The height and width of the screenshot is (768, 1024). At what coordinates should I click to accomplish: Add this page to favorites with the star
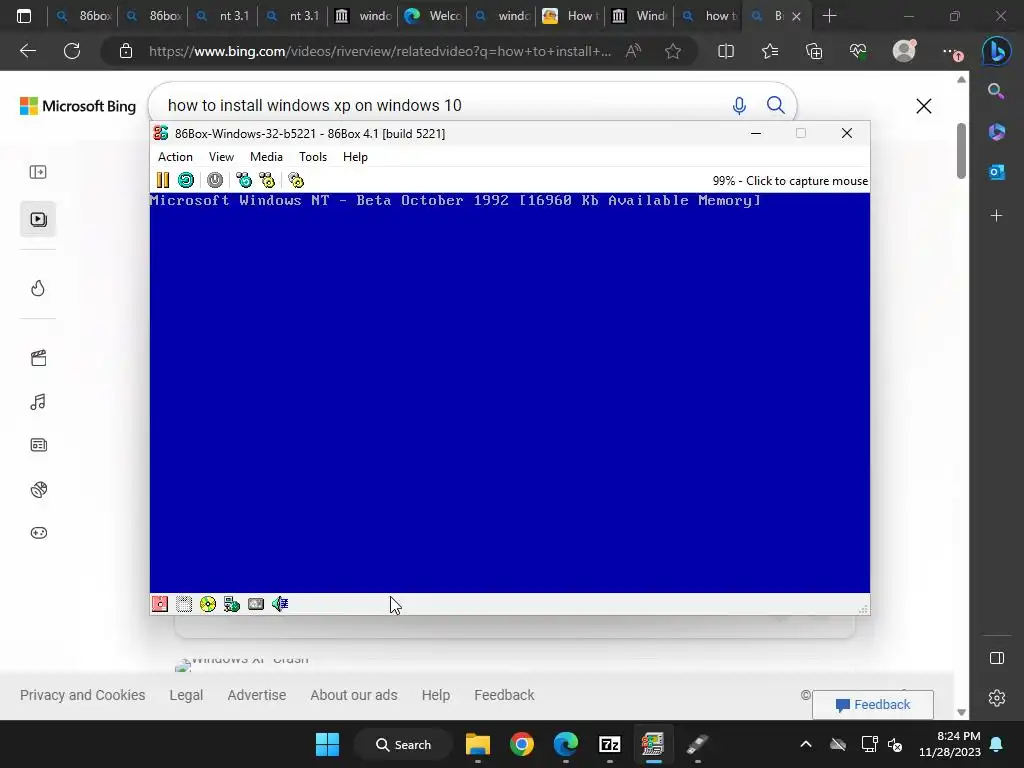pyautogui.click(x=673, y=51)
